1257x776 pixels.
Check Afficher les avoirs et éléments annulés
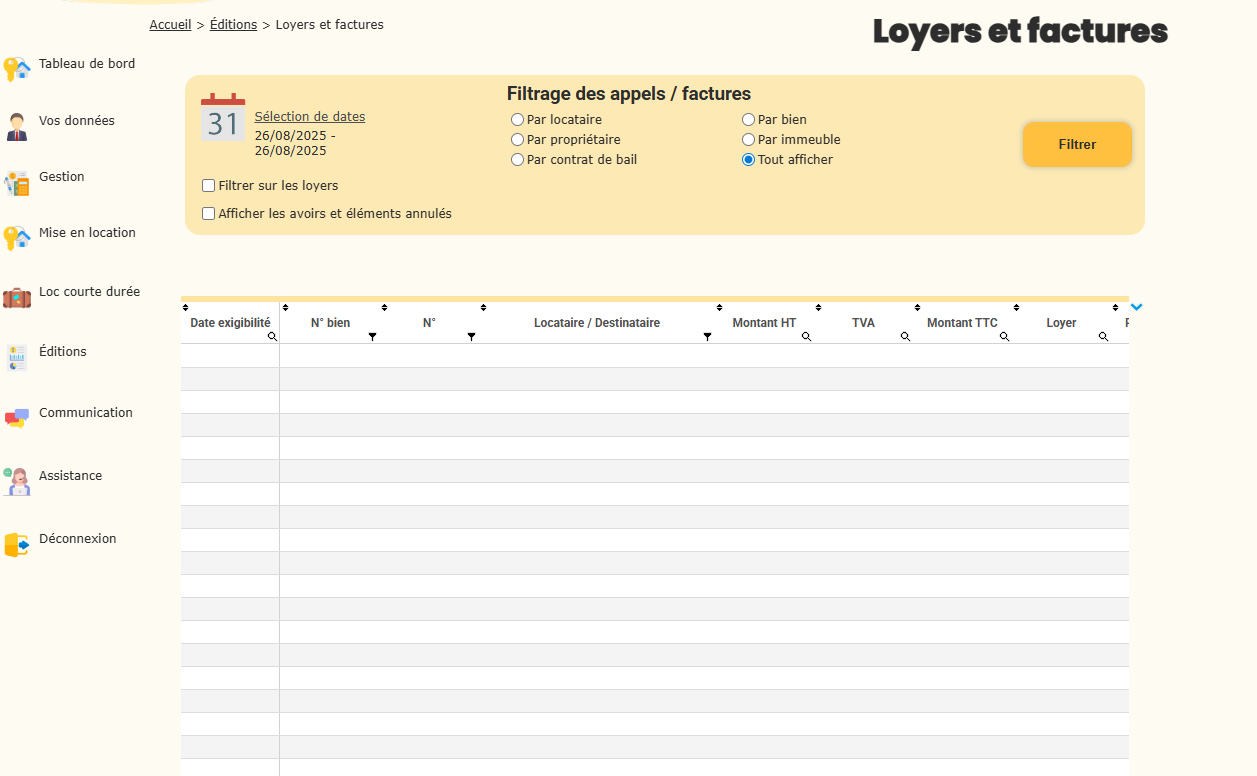coord(209,214)
